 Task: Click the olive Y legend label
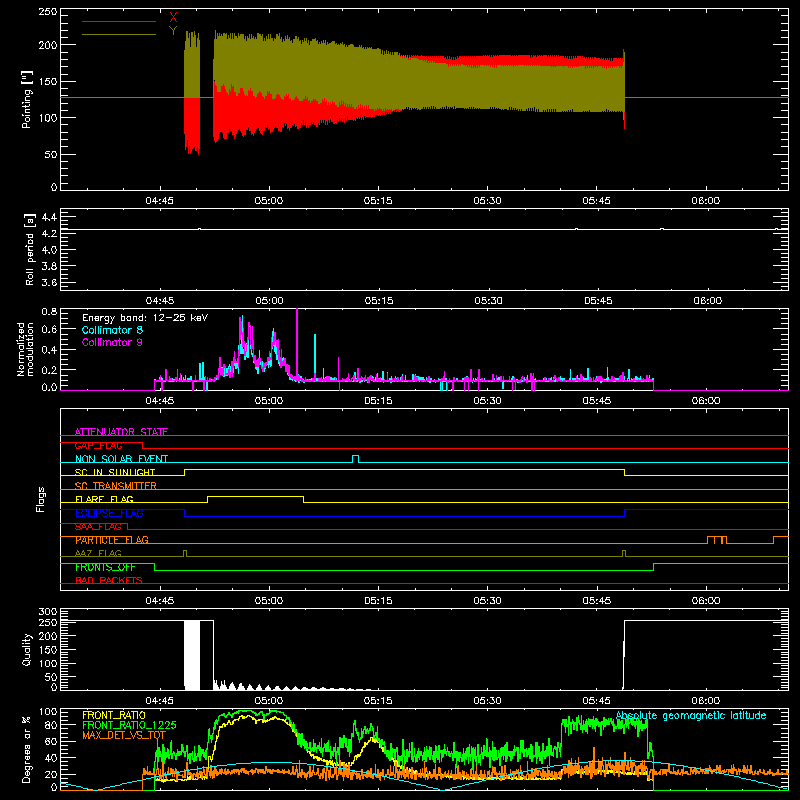click(173, 31)
